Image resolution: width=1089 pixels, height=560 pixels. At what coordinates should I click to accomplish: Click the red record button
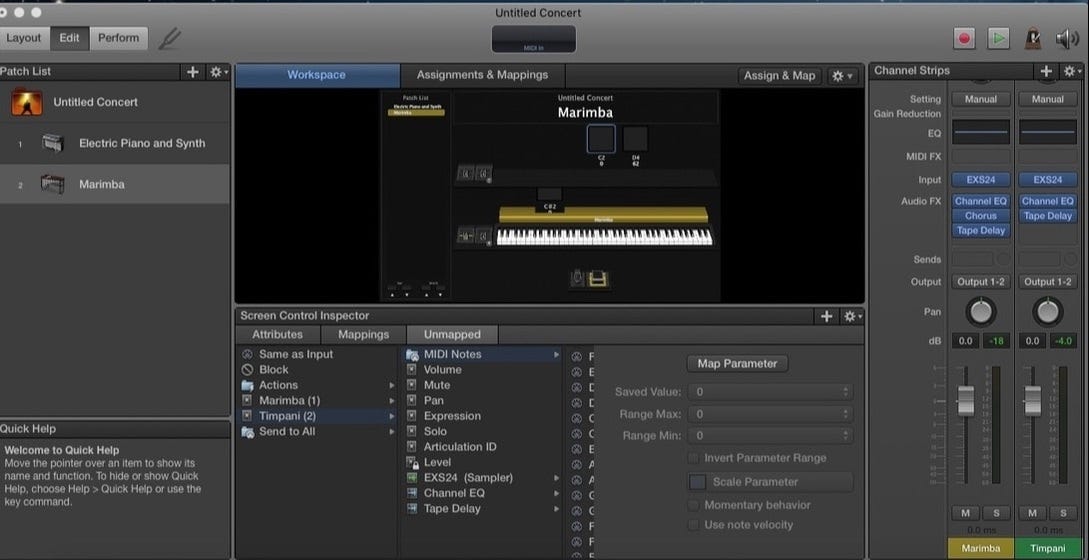964,38
